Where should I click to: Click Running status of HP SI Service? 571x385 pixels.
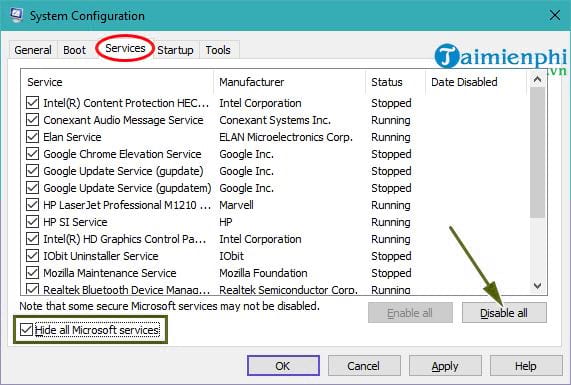391,222
